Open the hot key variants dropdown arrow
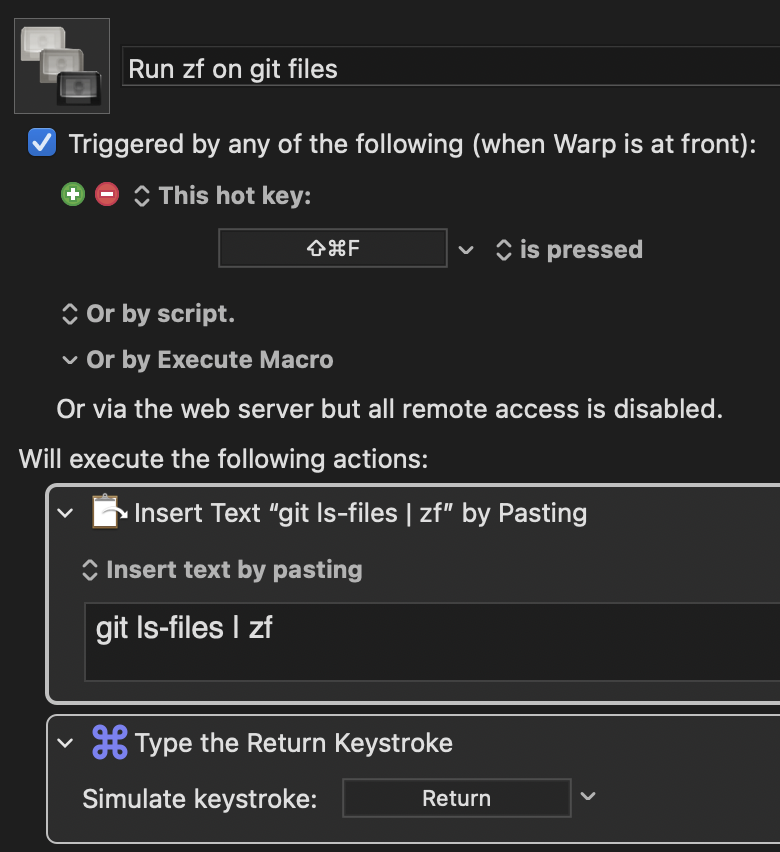This screenshot has height=852, width=780. [x=467, y=248]
